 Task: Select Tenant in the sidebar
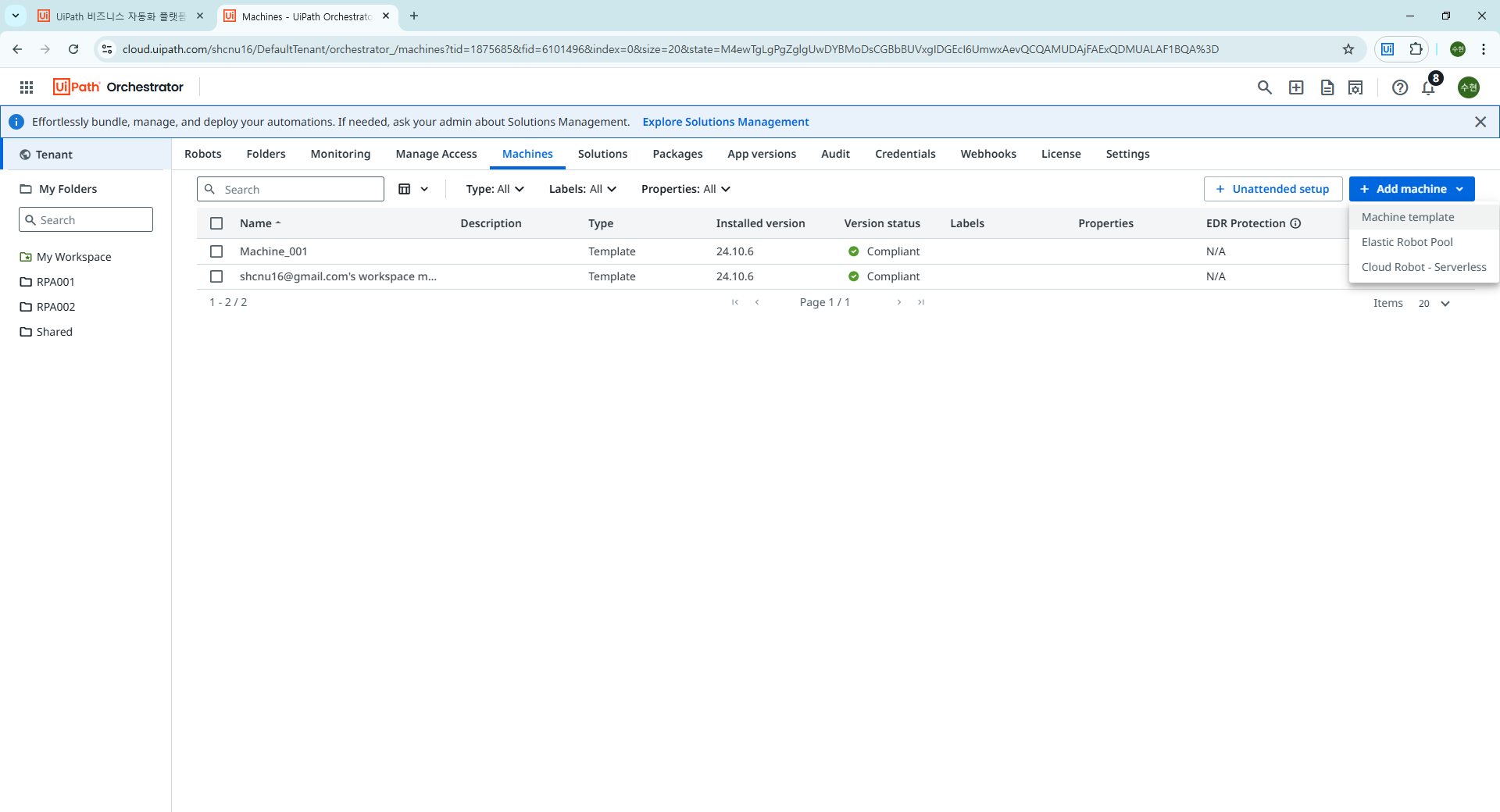point(86,155)
